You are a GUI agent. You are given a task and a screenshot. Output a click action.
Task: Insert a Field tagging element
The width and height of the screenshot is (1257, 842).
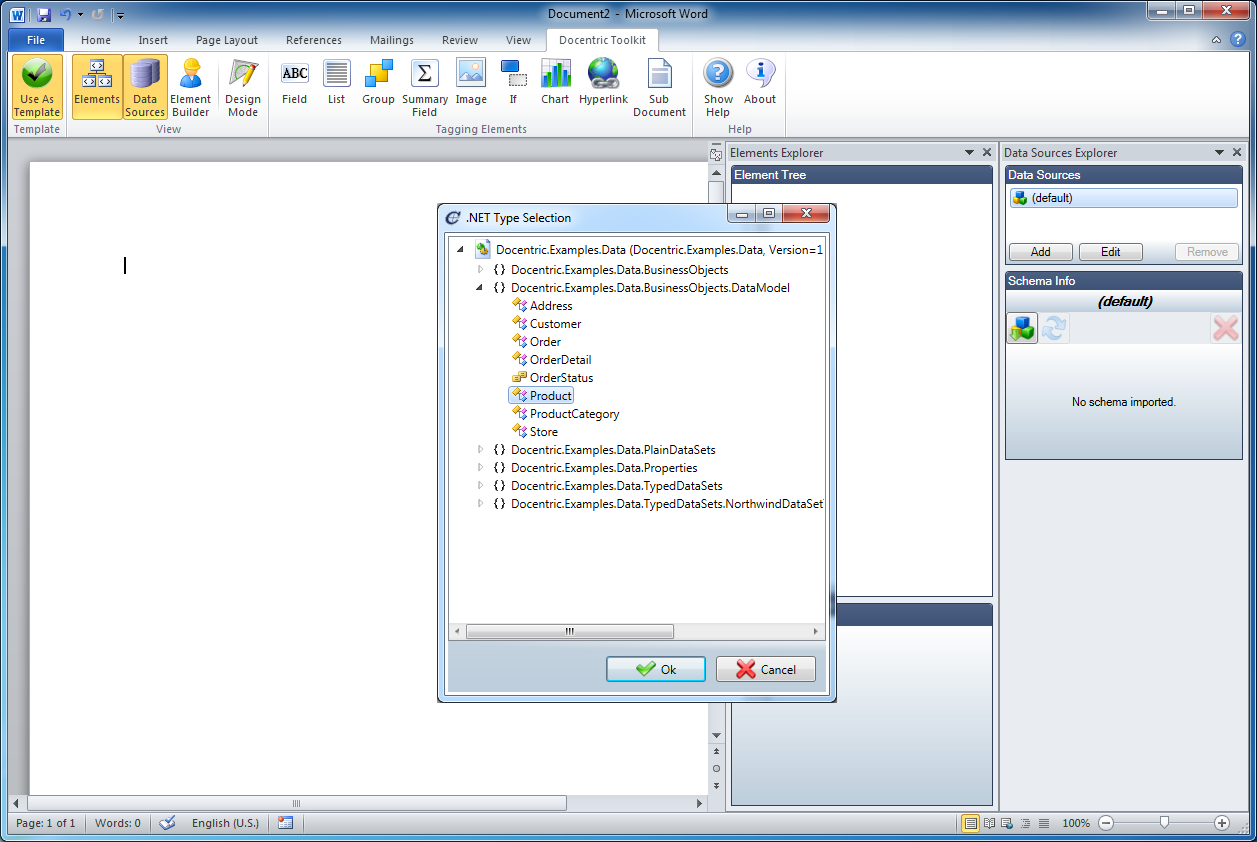coord(295,82)
